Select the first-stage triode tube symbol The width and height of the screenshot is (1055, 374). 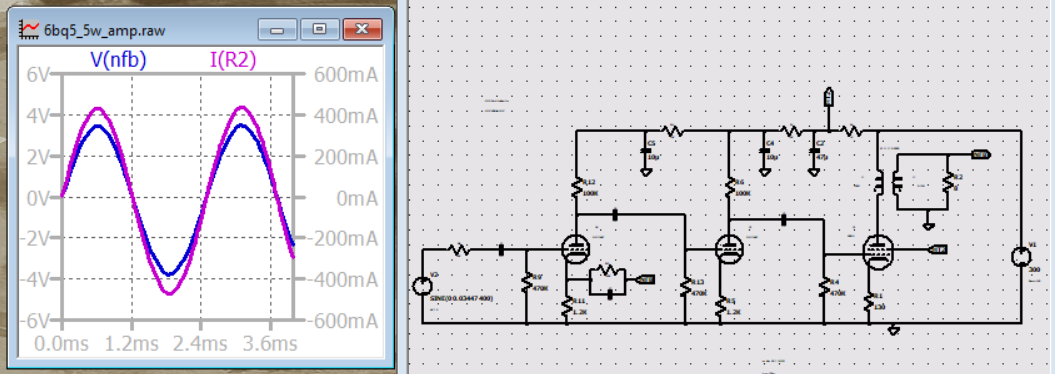(575, 248)
